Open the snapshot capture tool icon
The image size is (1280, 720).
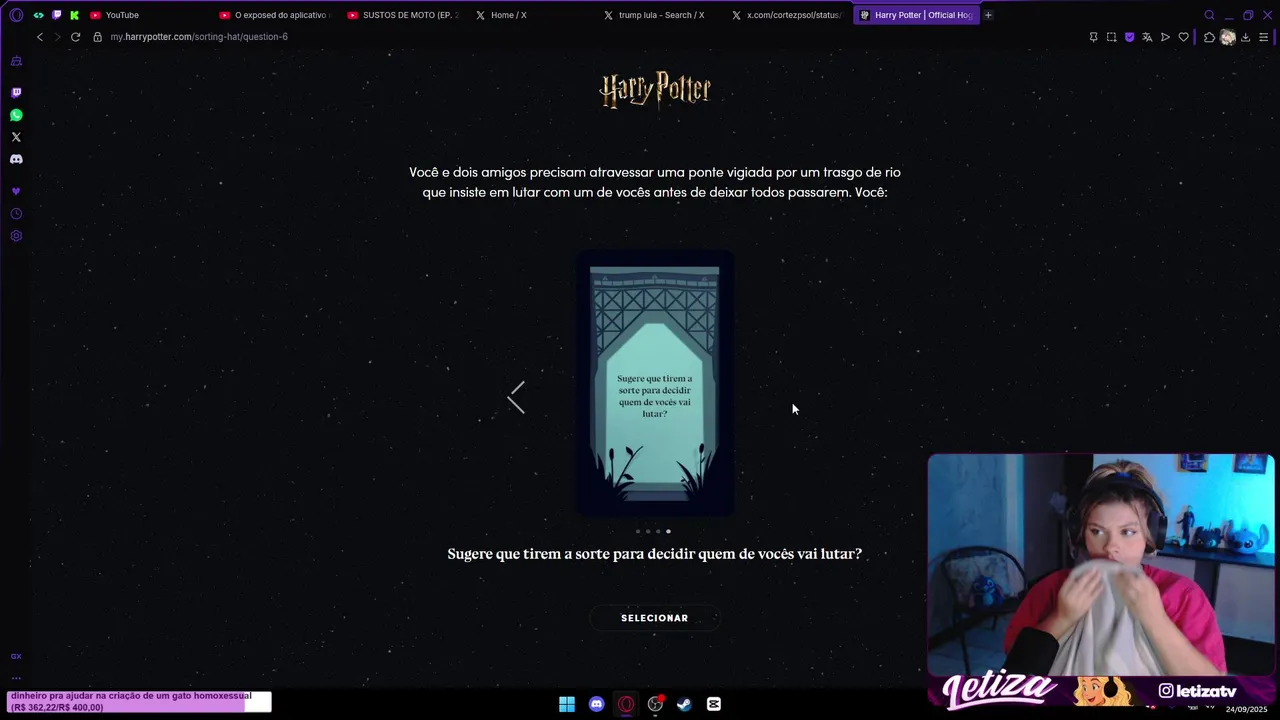1111,37
